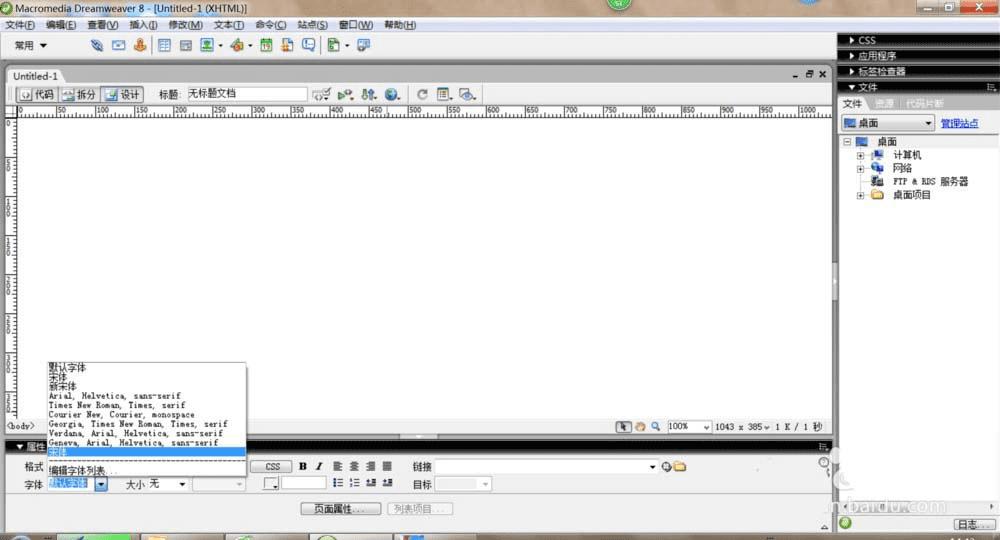Insert a hyperlink from the Insert bar
1000x540 pixels.
point(96,45)
